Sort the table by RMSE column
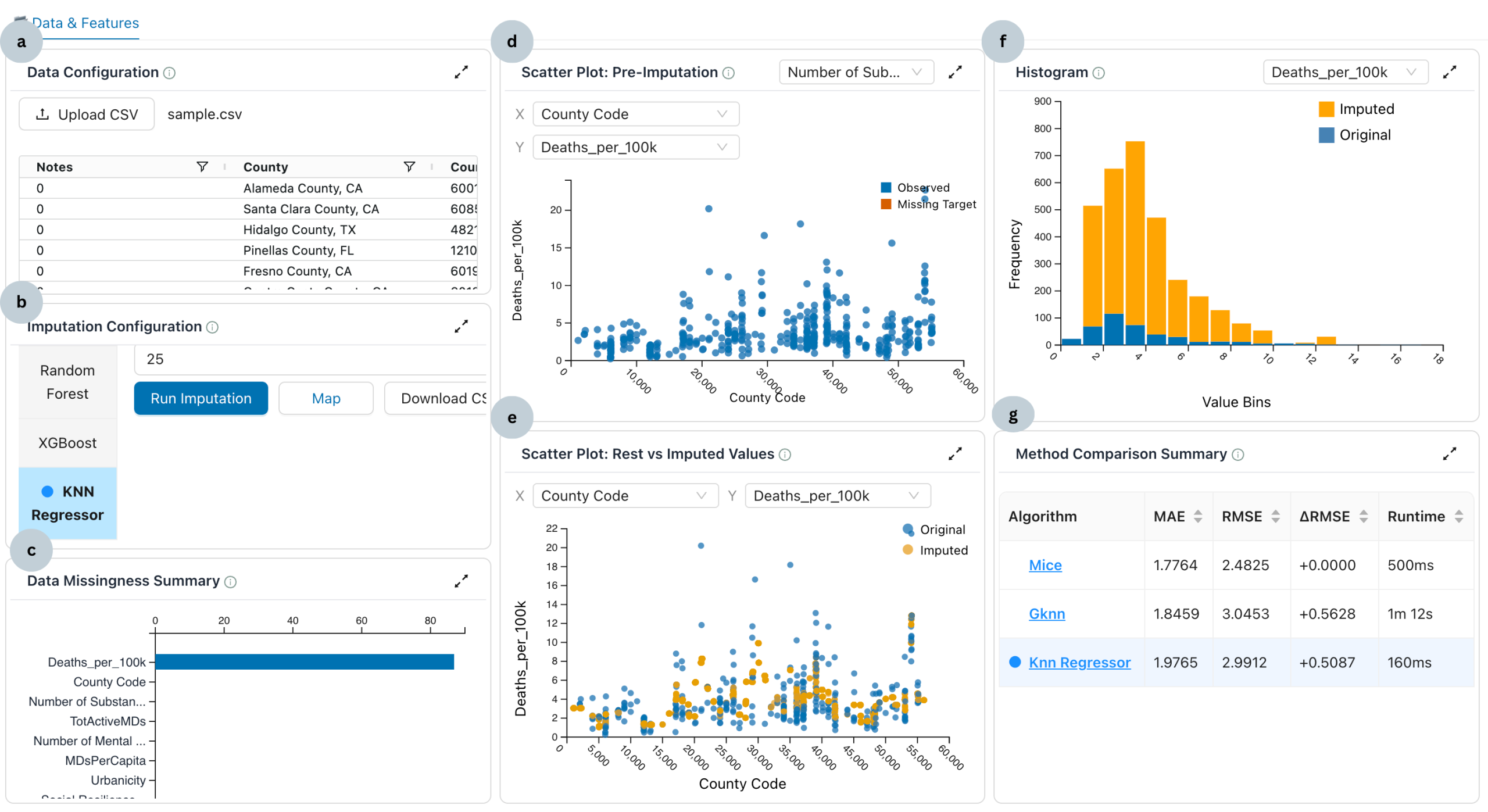The height and width of the screenshot is (812, 1488). (1275, 516)
